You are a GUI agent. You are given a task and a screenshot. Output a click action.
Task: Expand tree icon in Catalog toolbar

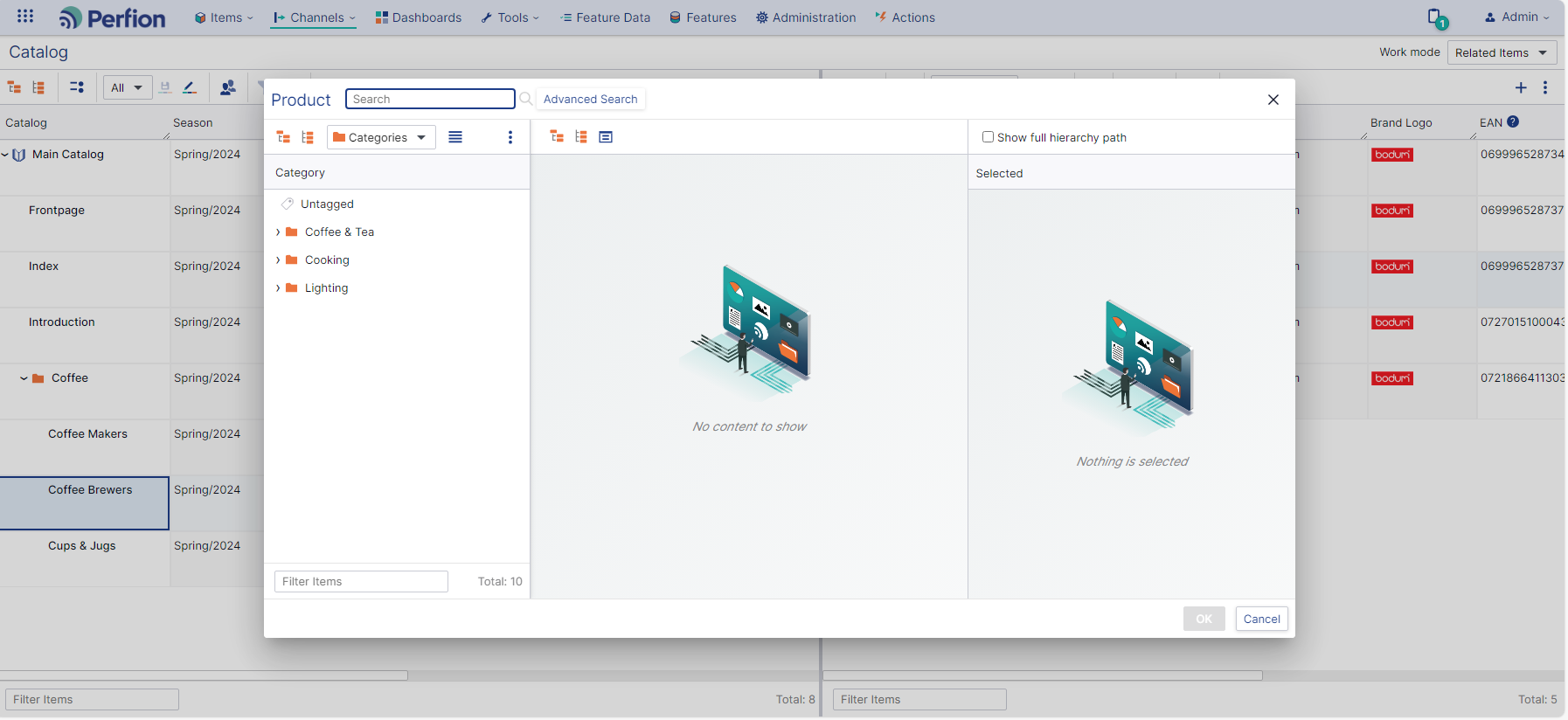[38, 87]
